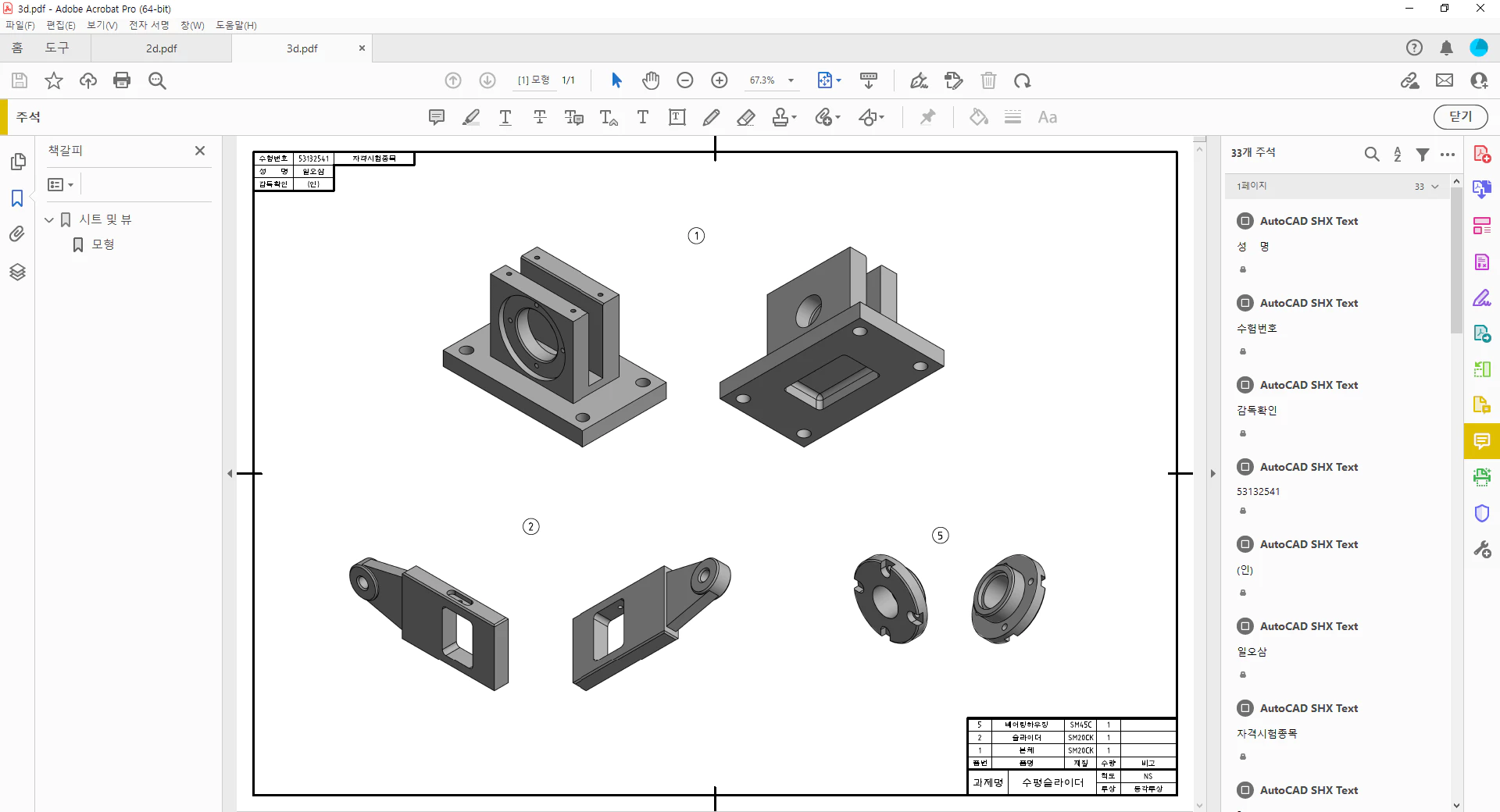Click the Delete trash icon
The height and width of the screenshot is (812, 1500).
[988, 80]
